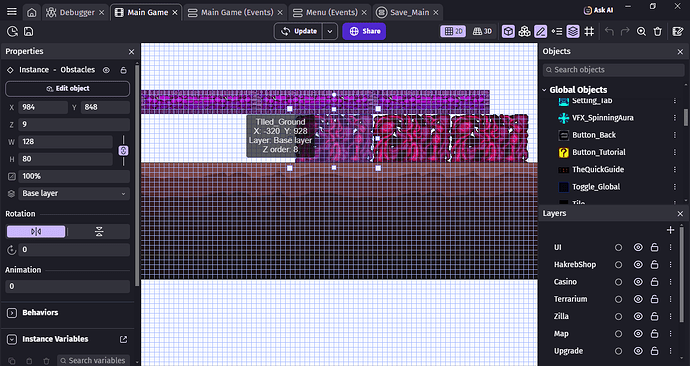690x366 pixels.
Task: Collapse the Instance Variables section
Action: [12, 339]
